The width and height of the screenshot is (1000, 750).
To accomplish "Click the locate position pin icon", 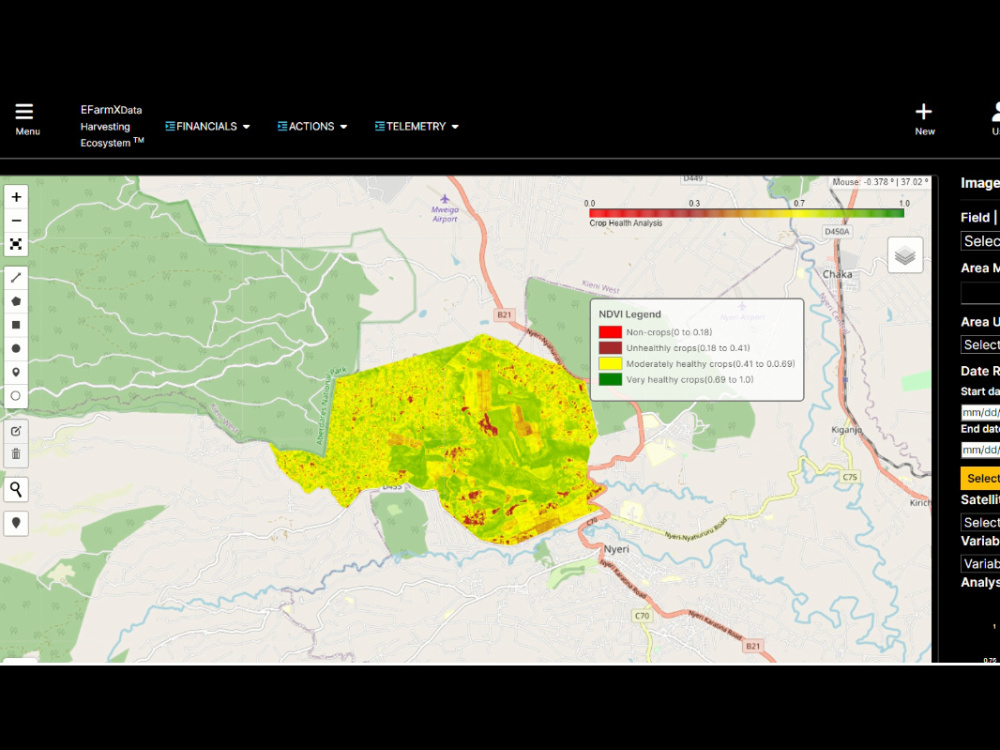I will (16, 523).
